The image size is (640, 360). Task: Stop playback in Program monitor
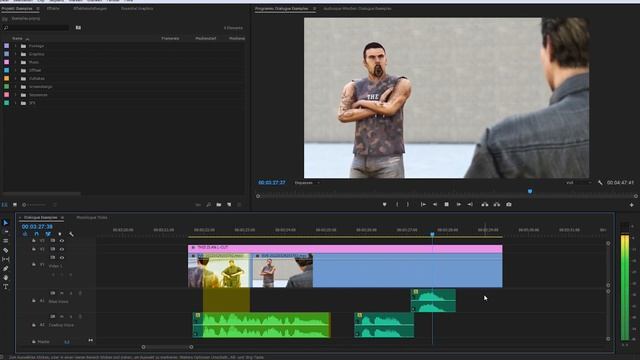(447, 204)
